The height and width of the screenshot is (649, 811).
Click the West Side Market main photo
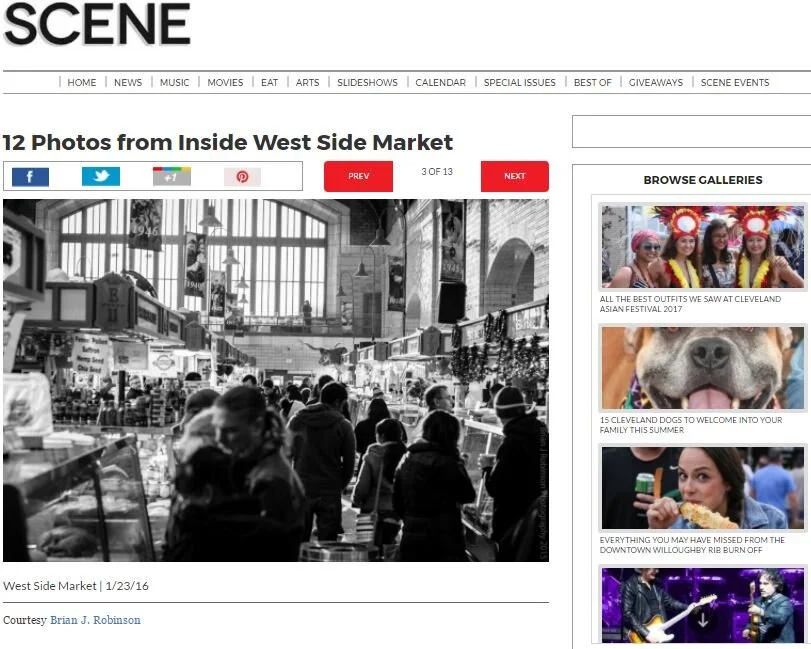coord(276,381)
